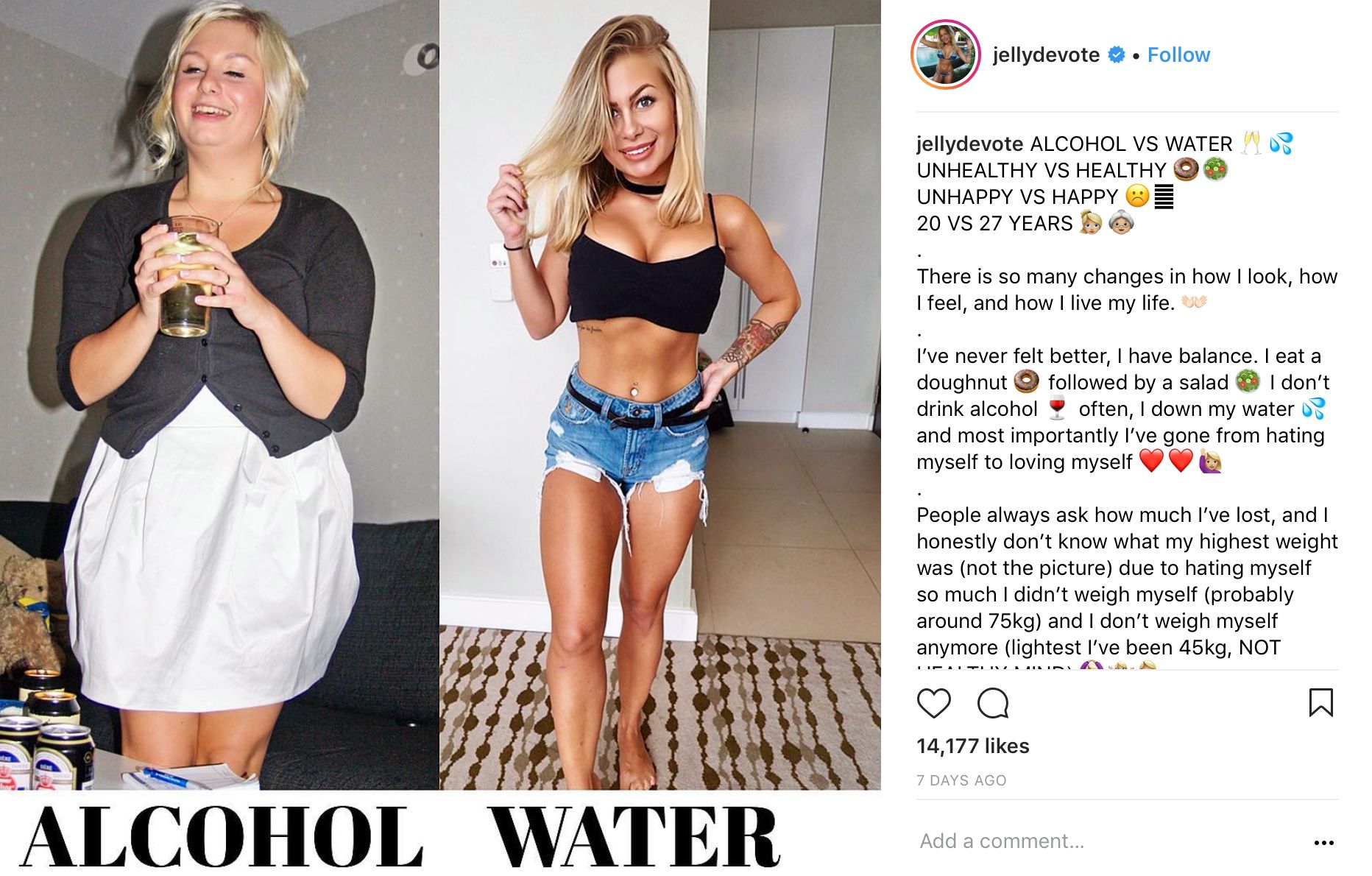Viewport: 1372px width, 876px height.
Task: Click the water droplets emoji after WATER
Action: tap(1281, 143)
